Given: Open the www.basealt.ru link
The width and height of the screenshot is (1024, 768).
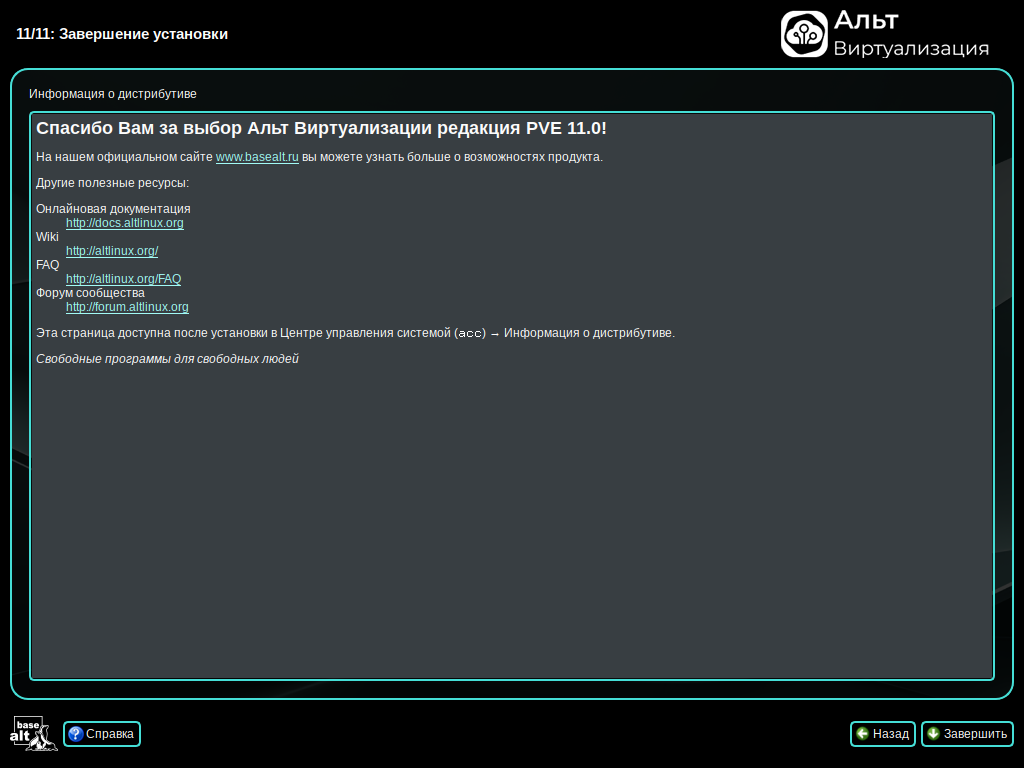Looking at the screenshot, I should point(257,157).
